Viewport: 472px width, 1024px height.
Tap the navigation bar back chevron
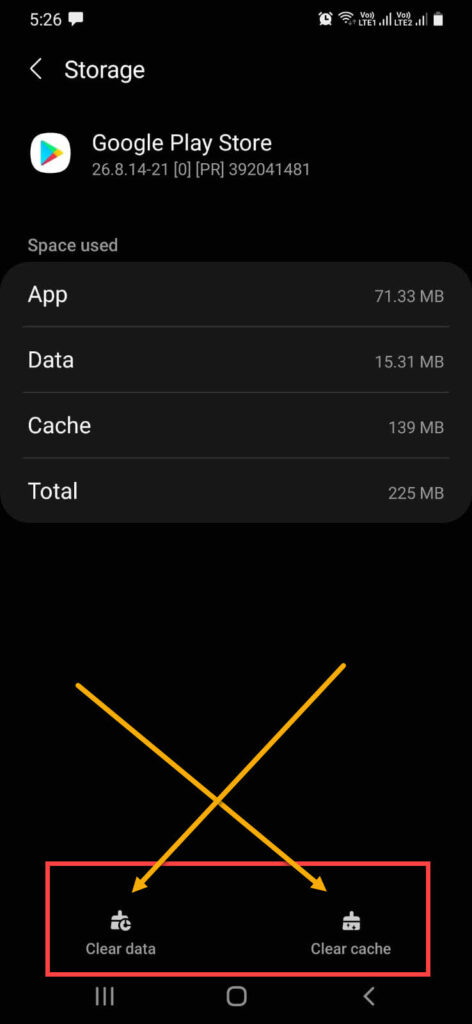[369, 996]
